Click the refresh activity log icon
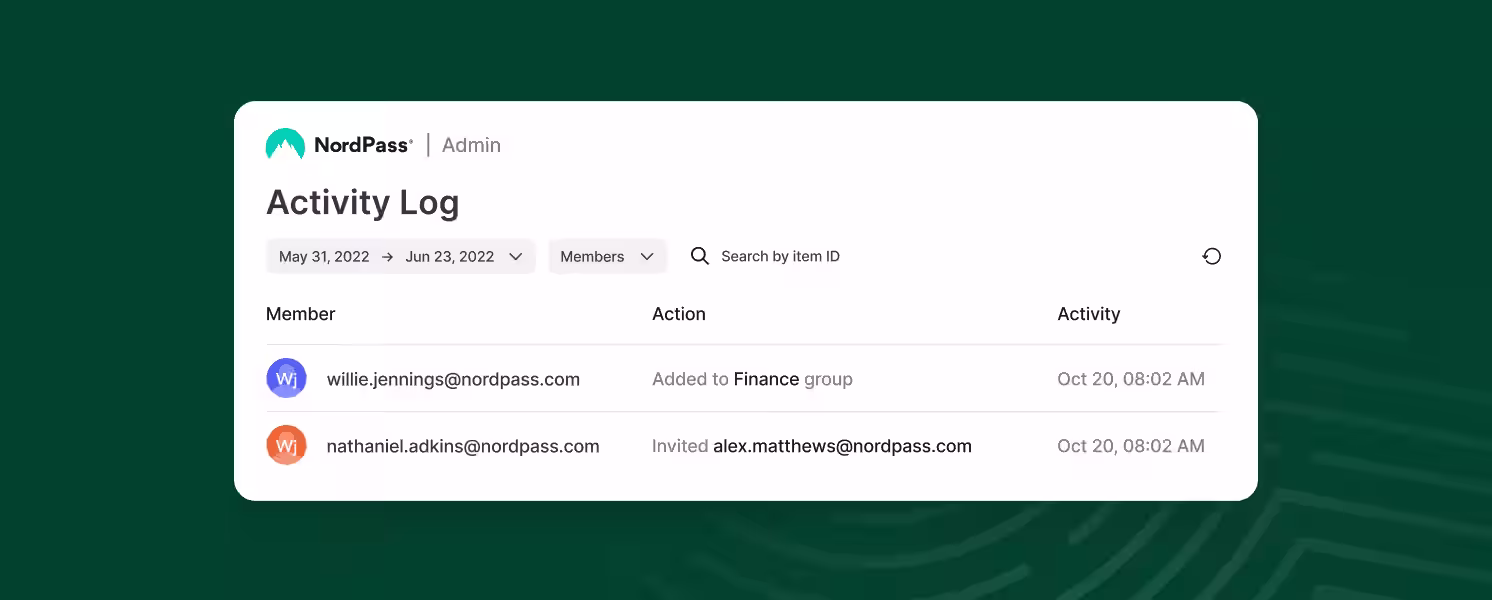 click(1211, 257)
